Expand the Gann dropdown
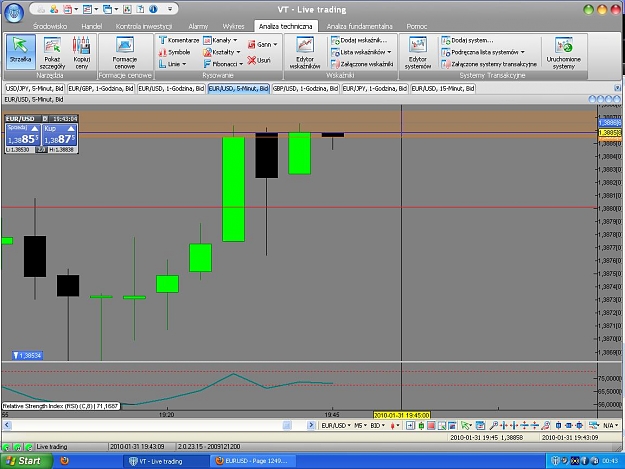This screenshot has height=469, width=625. pos(262,45)
